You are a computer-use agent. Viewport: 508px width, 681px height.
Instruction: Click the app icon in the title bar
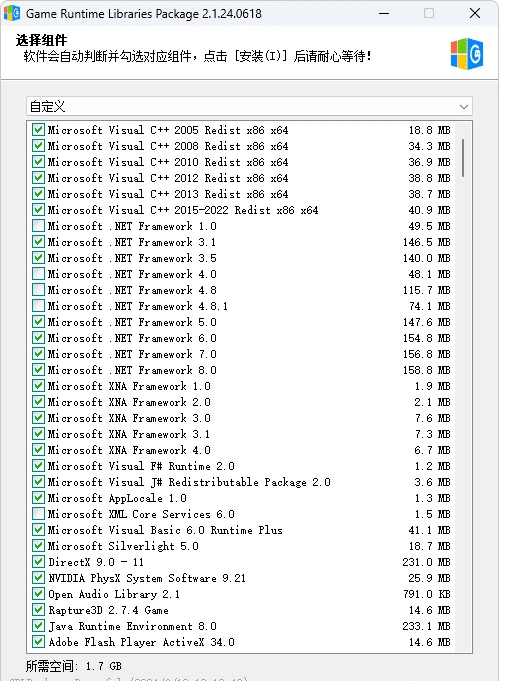(12, 13)
